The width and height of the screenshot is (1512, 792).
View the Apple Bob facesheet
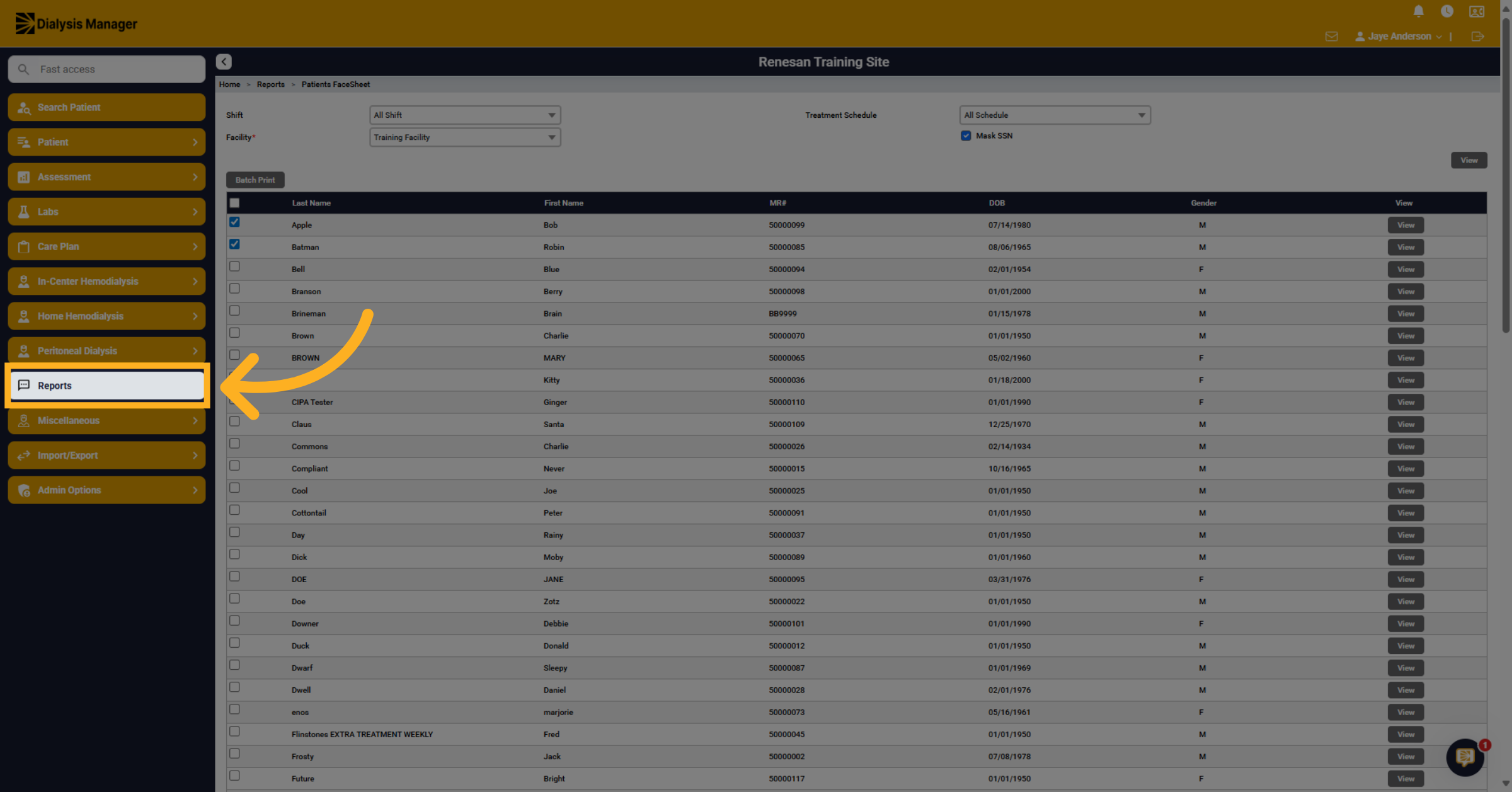click(x=1406, y=225)
